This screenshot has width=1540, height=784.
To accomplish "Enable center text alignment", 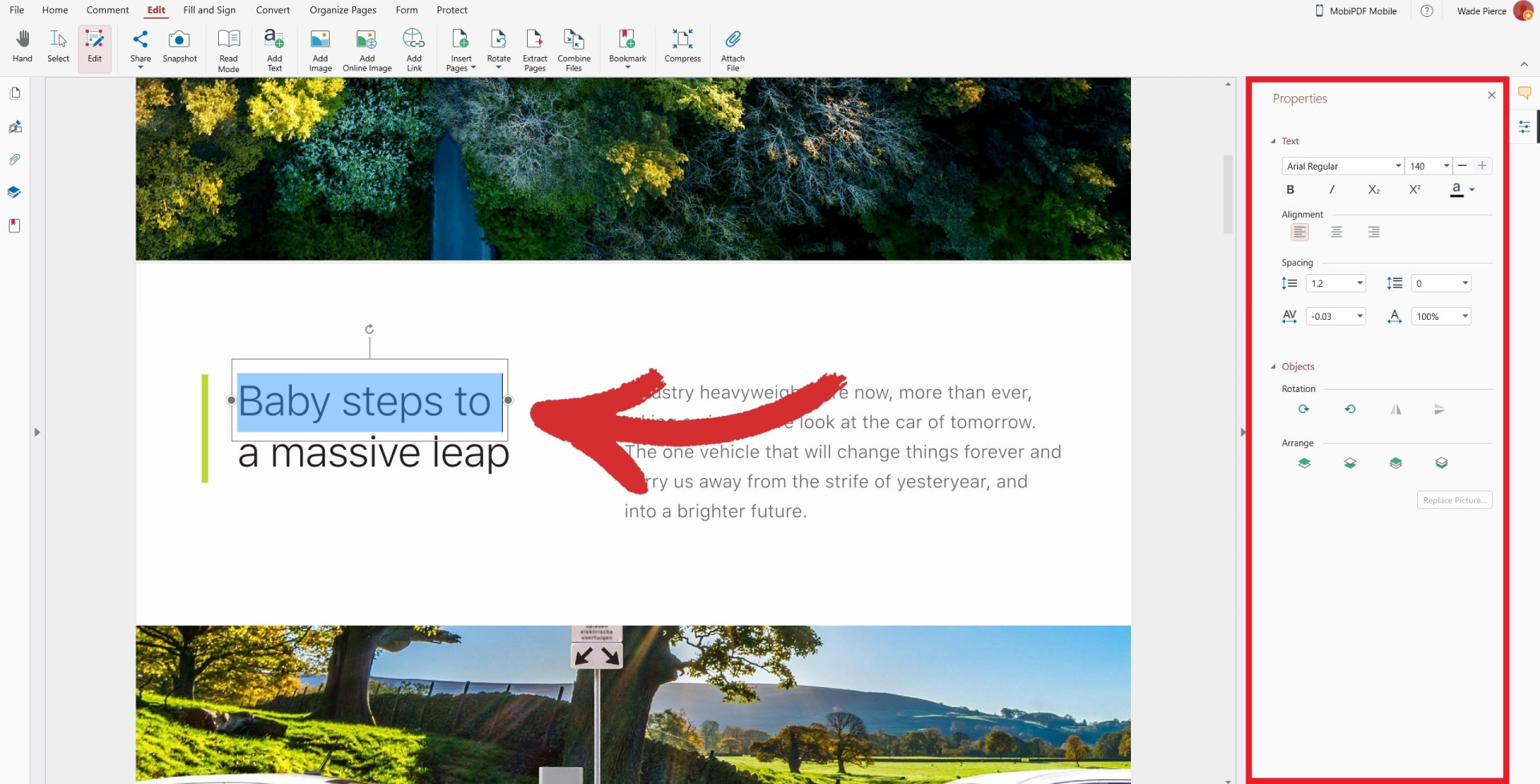I will [1336, 232].
